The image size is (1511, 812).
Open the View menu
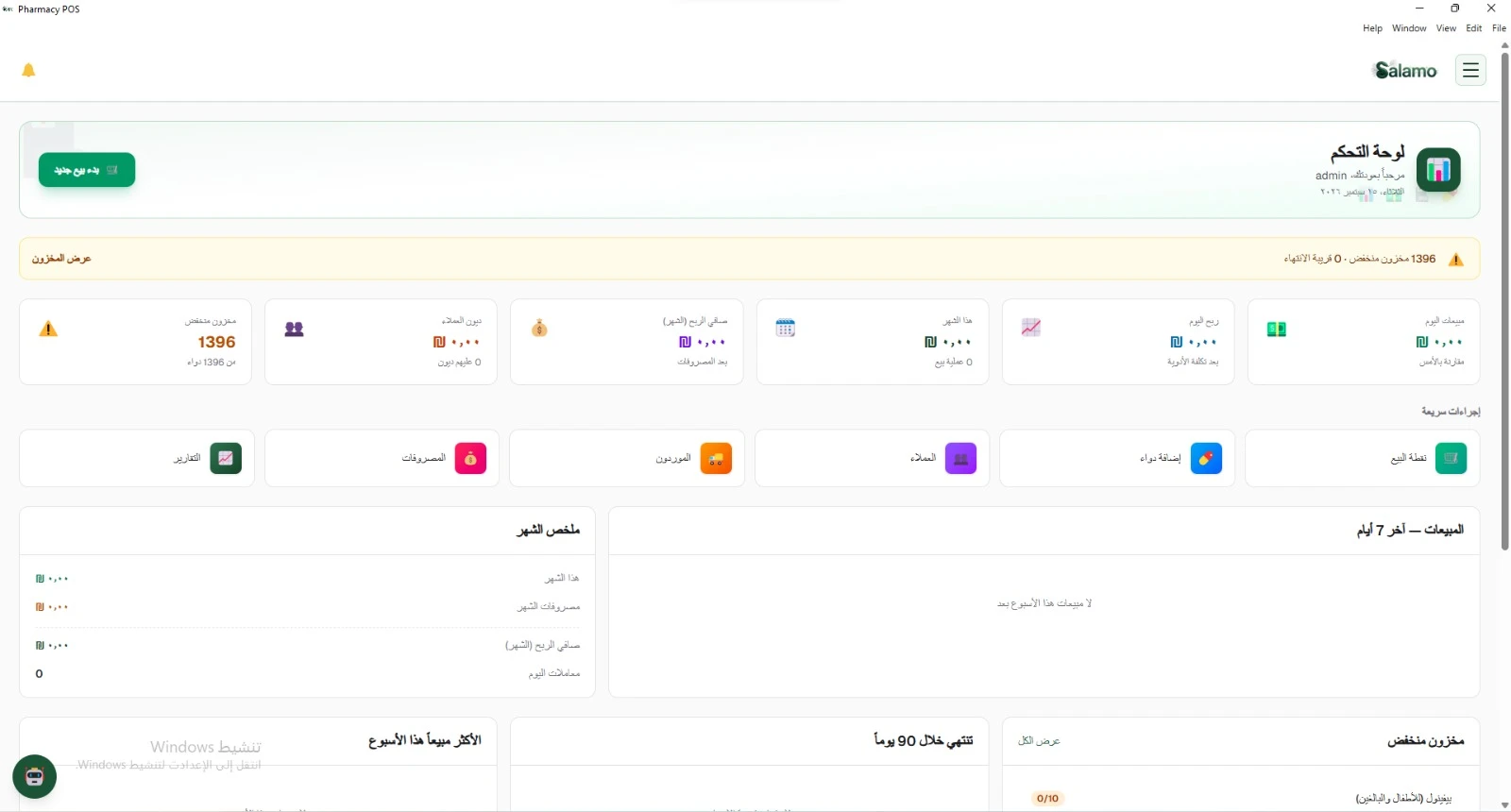tap(1446, 28)
